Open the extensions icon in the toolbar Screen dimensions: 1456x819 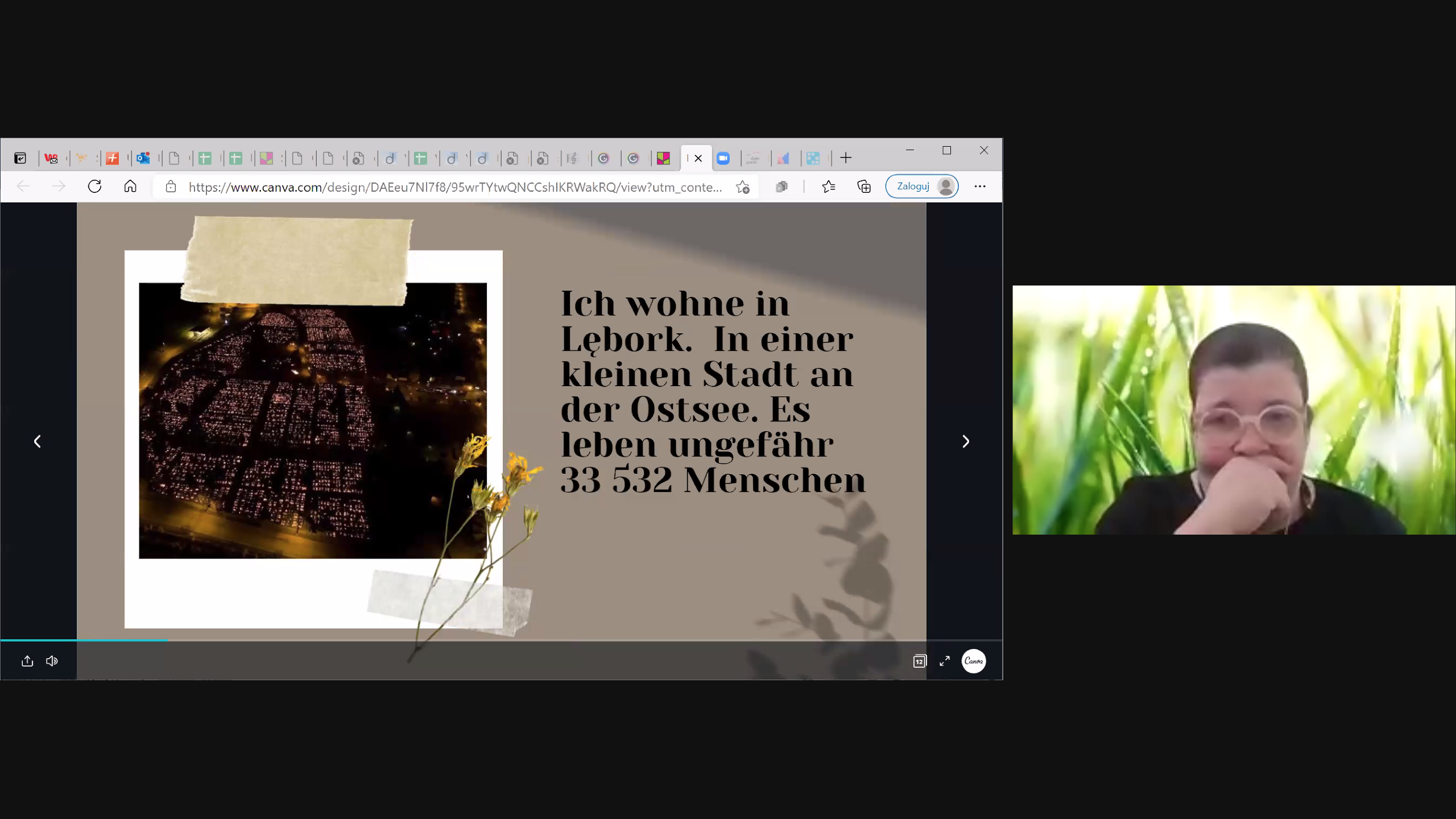pos(782,187)
